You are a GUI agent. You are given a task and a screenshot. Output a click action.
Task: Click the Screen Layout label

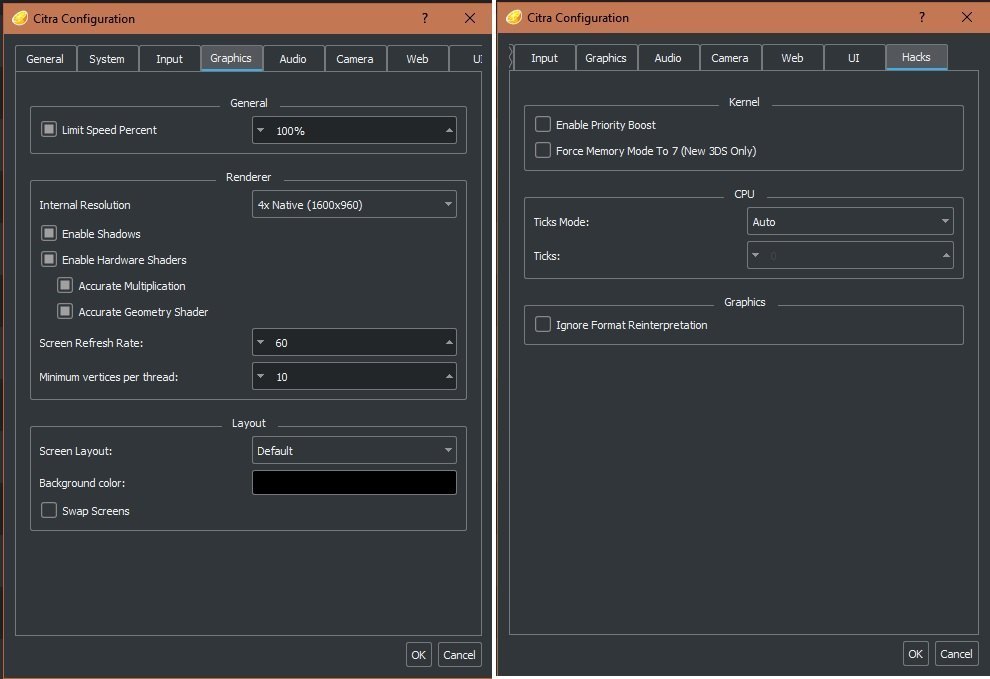[75, 451]
